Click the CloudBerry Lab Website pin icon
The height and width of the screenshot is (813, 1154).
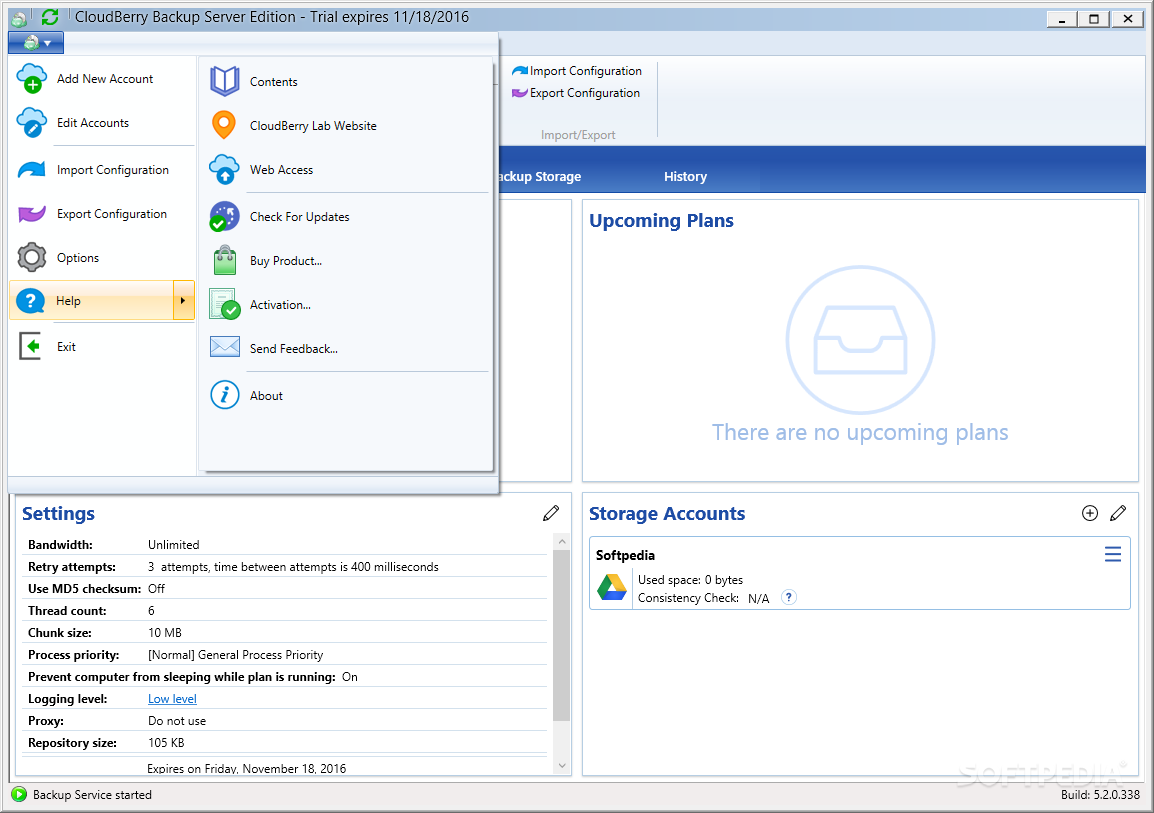(x=224, y=126)
